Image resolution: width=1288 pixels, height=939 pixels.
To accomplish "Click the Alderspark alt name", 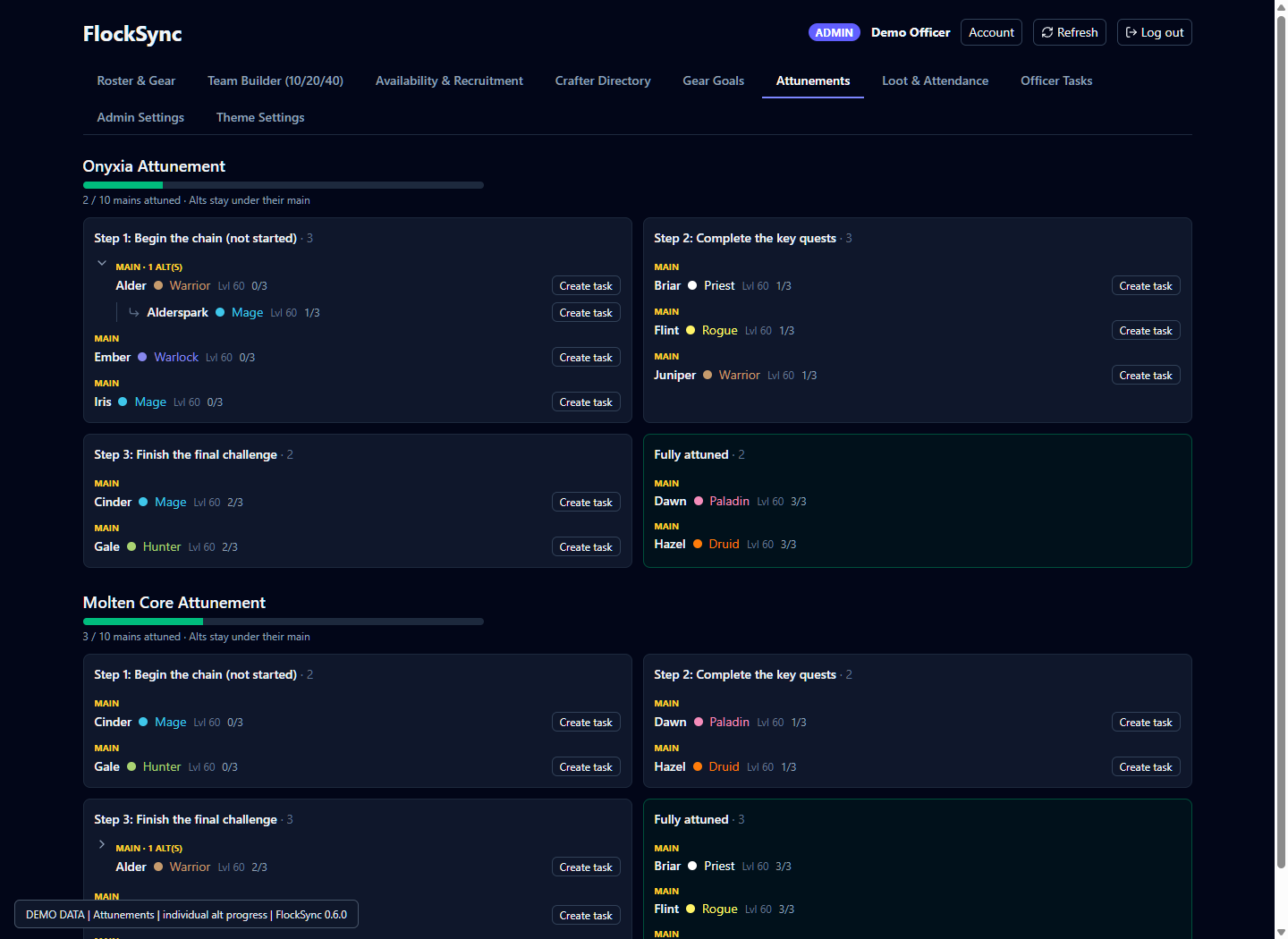I will (x=177, y=313).
